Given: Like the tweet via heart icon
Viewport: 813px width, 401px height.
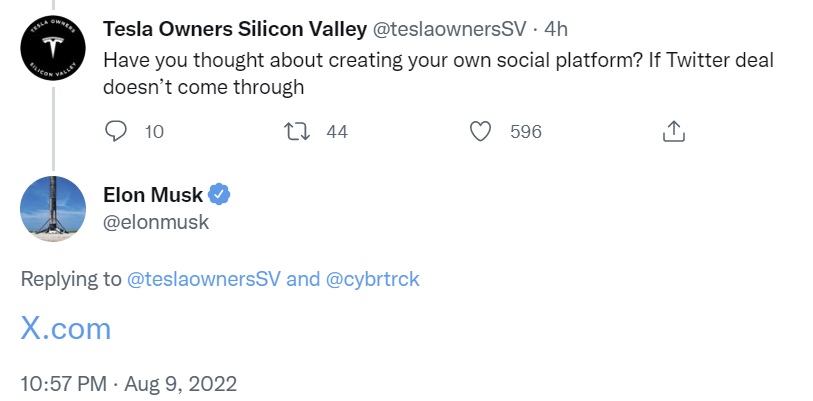Looking at the screenshot, I should (481, 131).
